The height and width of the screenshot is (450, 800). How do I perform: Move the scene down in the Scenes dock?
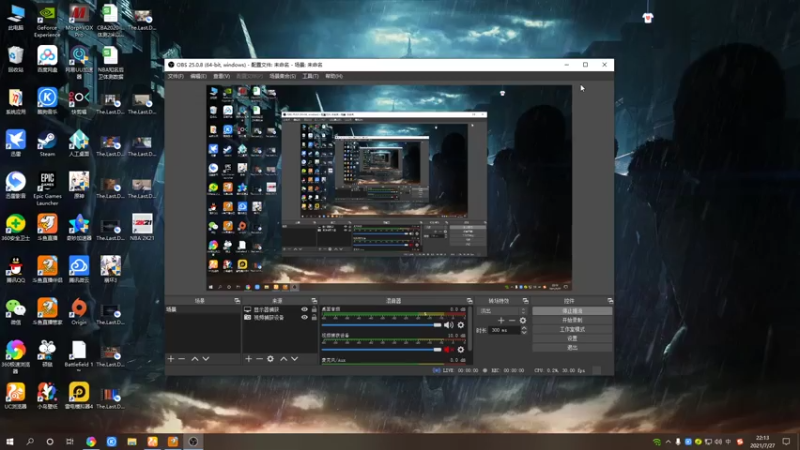206,359
